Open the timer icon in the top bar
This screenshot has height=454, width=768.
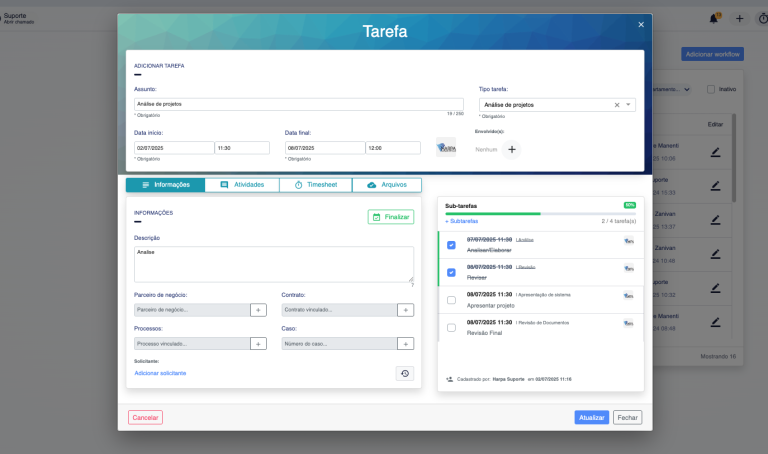(x=763, y=19)
